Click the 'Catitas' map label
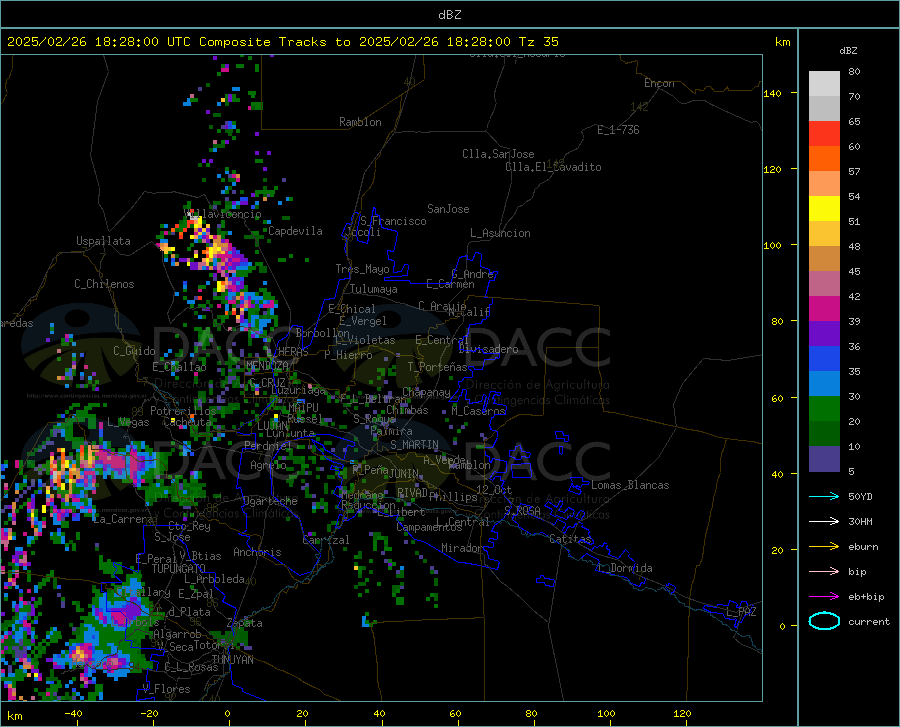This screenshot has width=900, height=727. [x=570, y=539]
